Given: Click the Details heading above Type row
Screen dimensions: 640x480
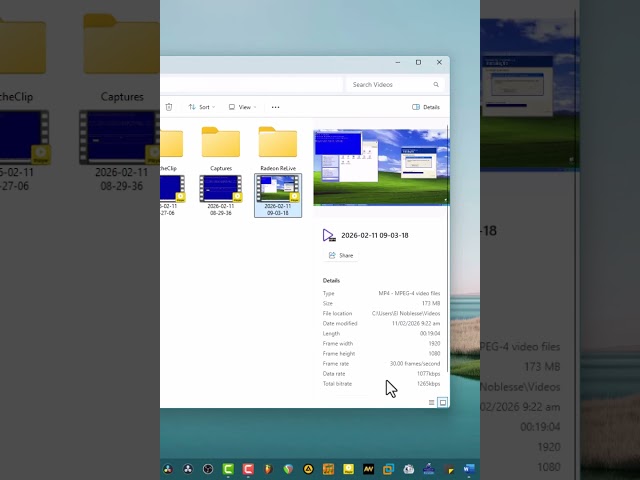Looking at the screenshot, I should [331, 280].
